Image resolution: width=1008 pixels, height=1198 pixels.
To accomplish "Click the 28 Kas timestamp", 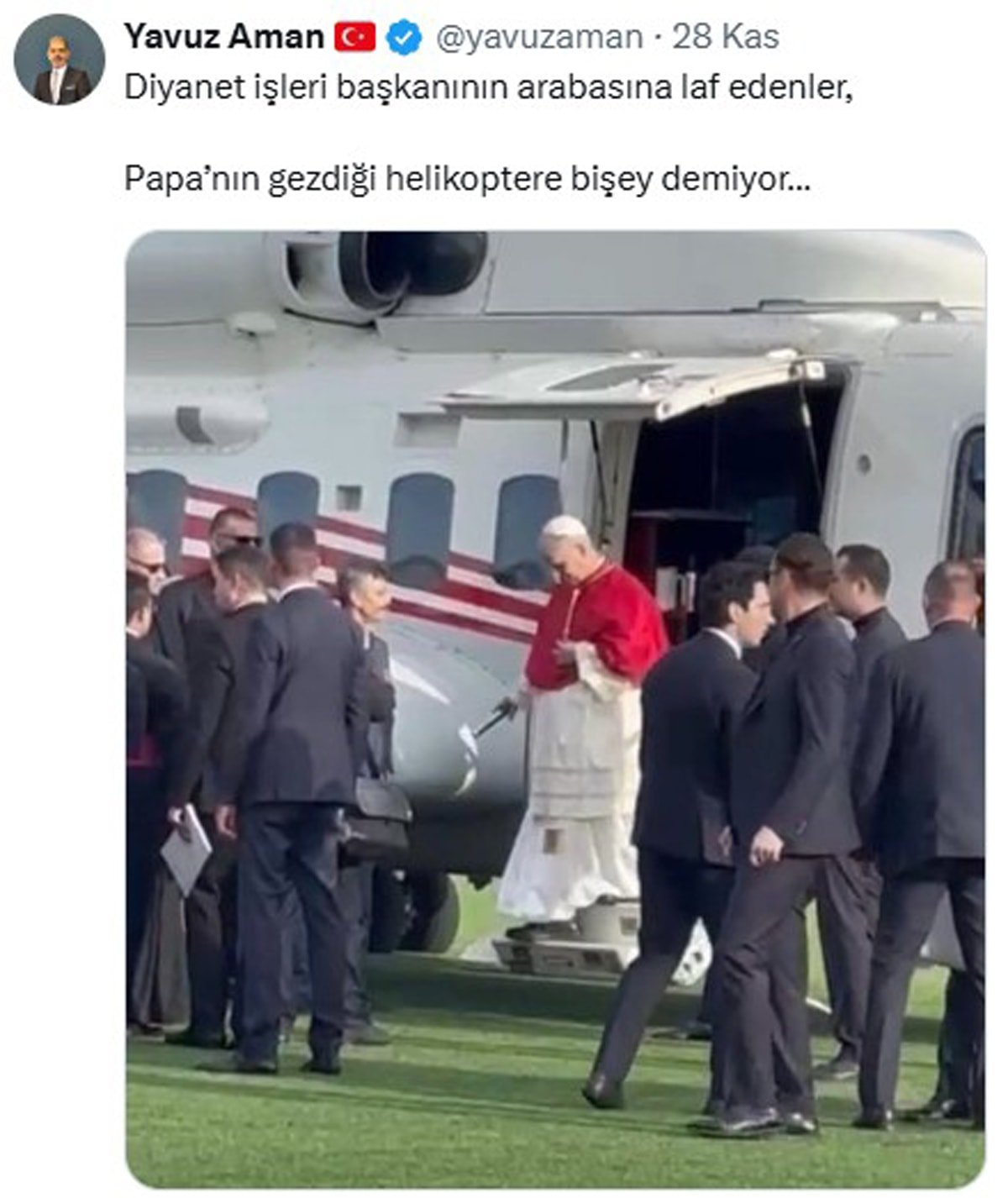I will [x=725, y=37].
